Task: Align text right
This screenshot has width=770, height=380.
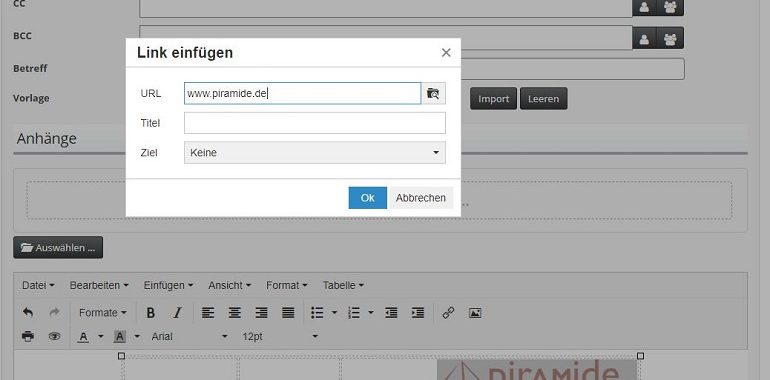Action: click(261, 313)
